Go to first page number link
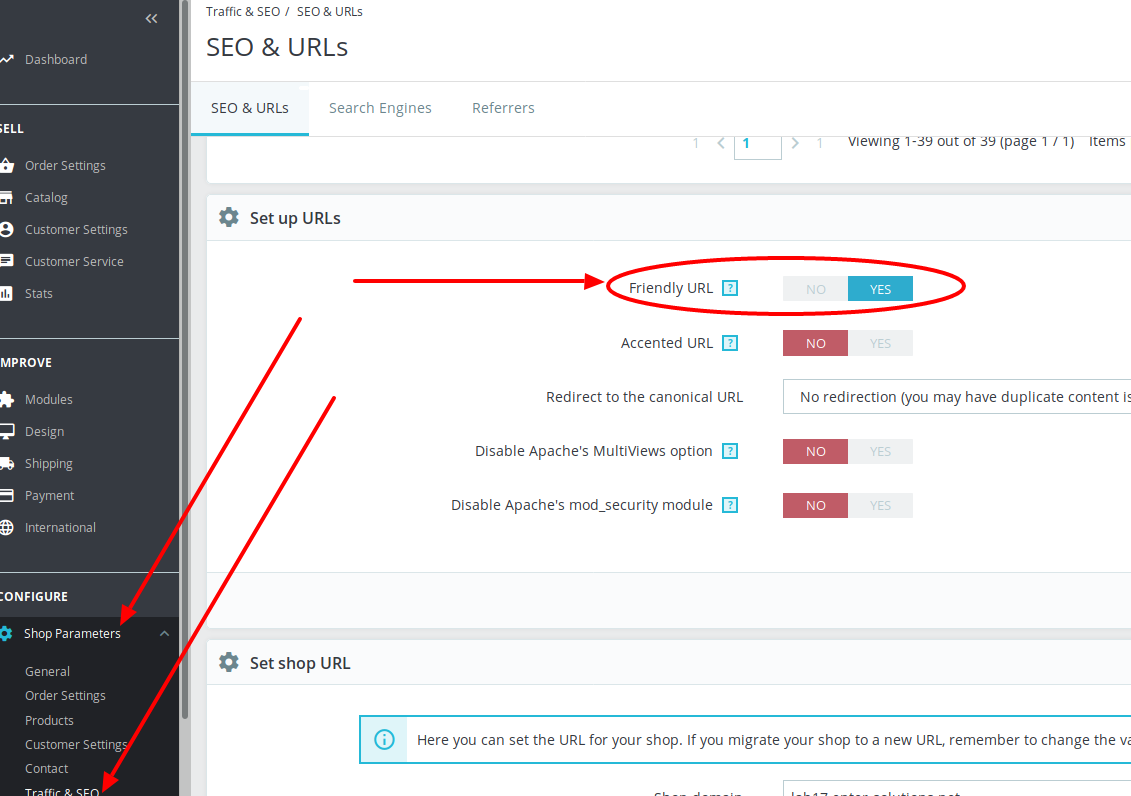This screenshot has width=1131, height=796. tap(695, 143)
